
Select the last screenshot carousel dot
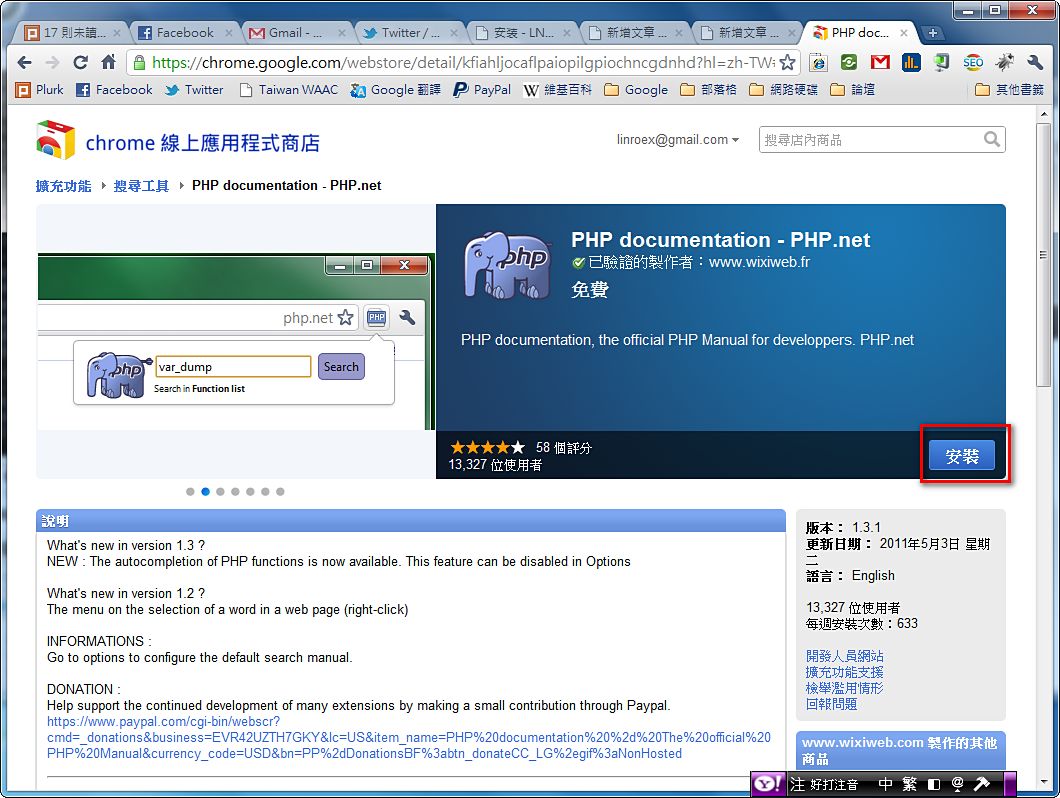click(280, 492)
